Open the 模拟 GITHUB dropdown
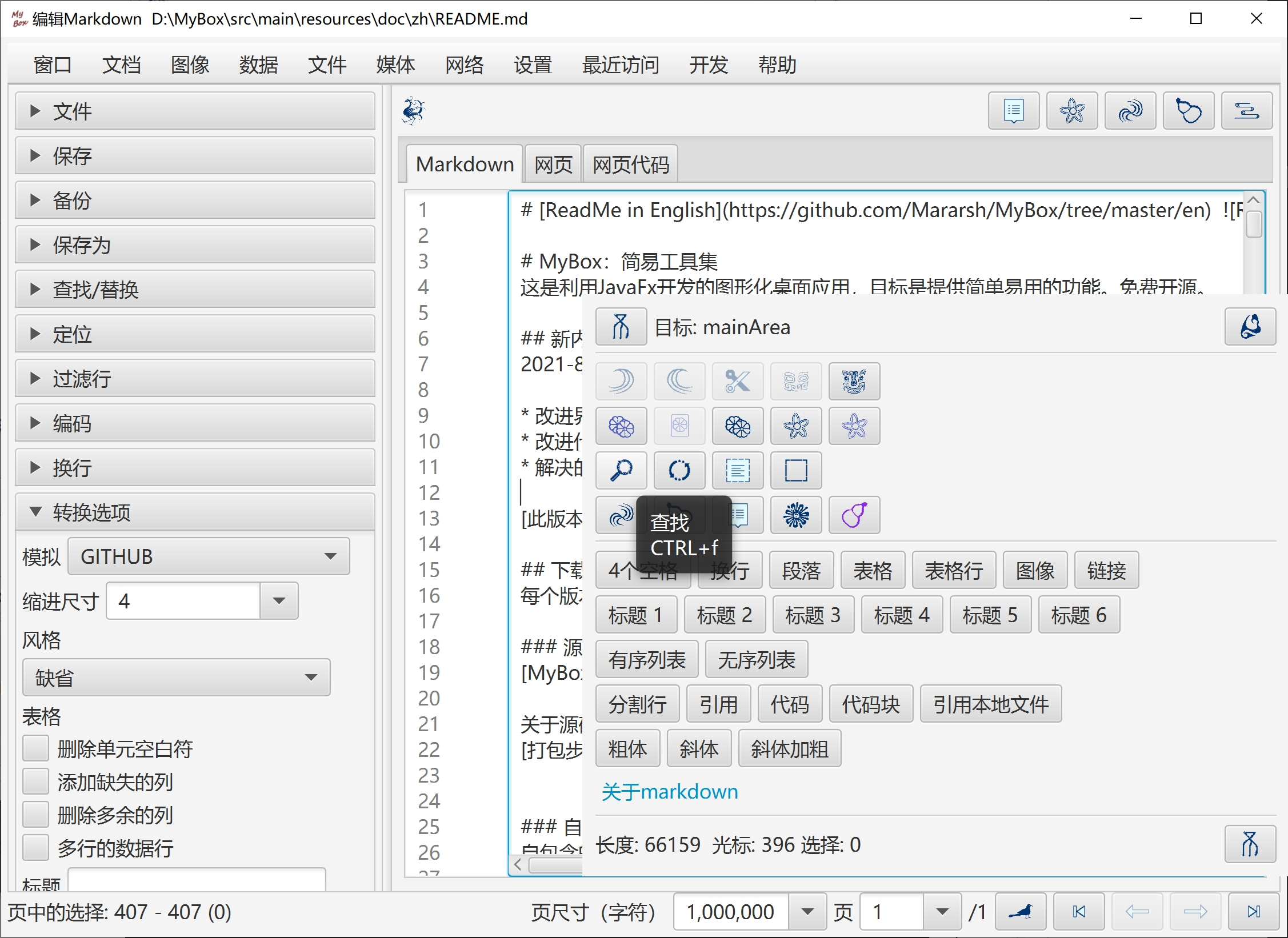 (209, 556)
